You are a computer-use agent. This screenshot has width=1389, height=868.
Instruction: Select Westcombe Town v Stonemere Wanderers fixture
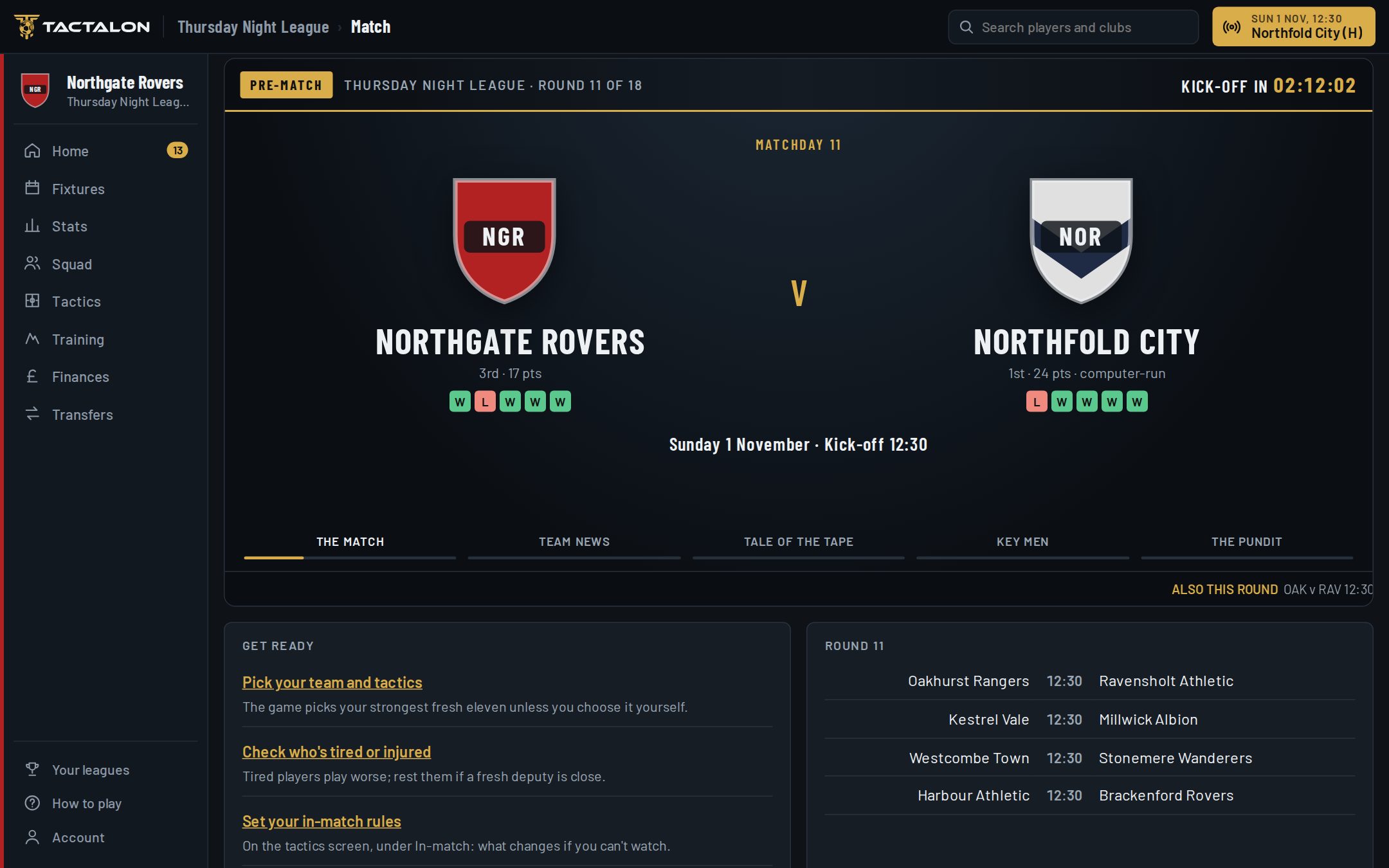(1089, 758)
